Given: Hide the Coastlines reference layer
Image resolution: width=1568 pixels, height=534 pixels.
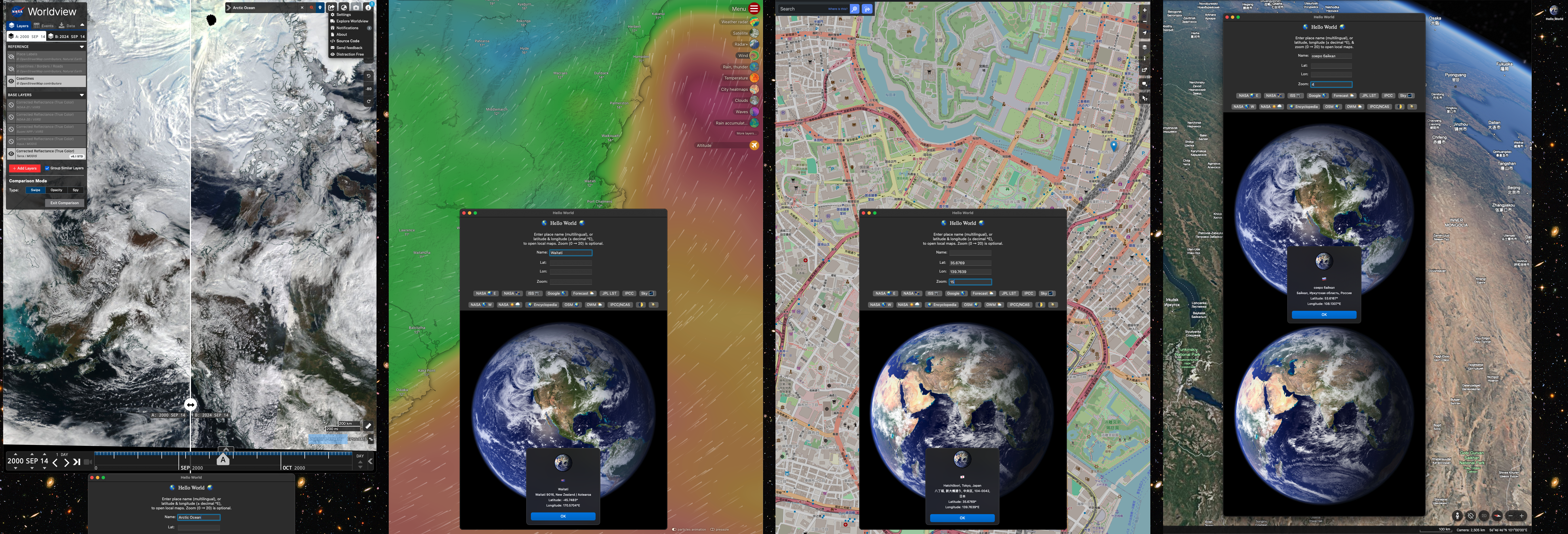Looking at the screenshot, I should (11, 81).
